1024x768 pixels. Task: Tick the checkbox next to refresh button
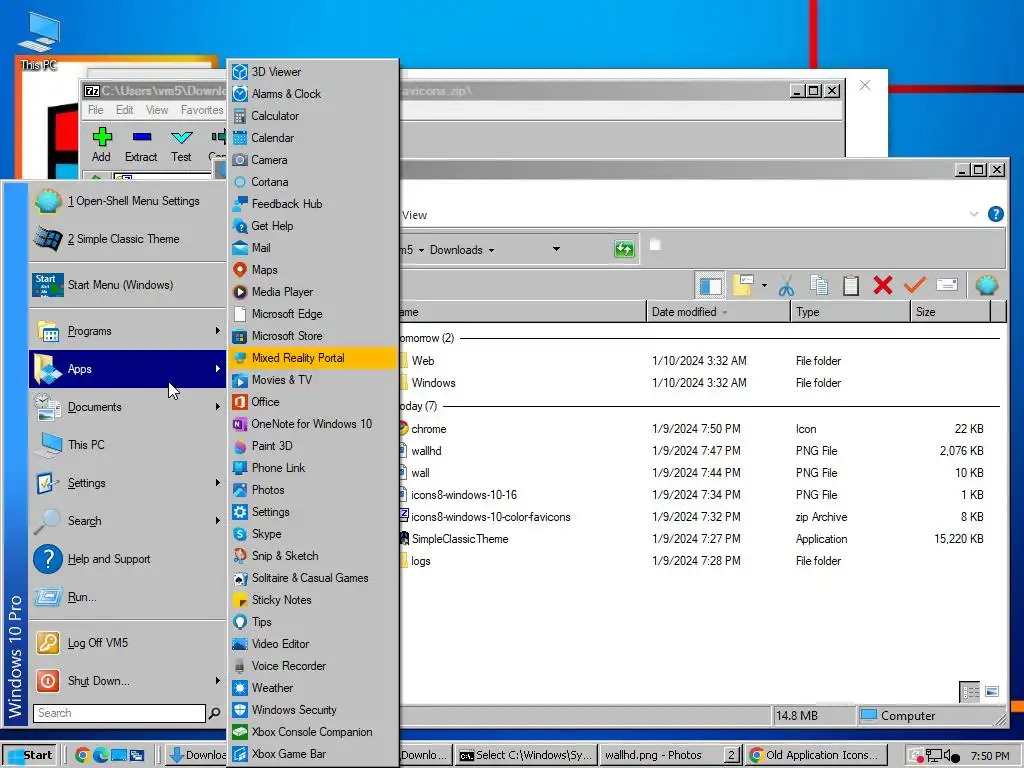click(655, 244)
